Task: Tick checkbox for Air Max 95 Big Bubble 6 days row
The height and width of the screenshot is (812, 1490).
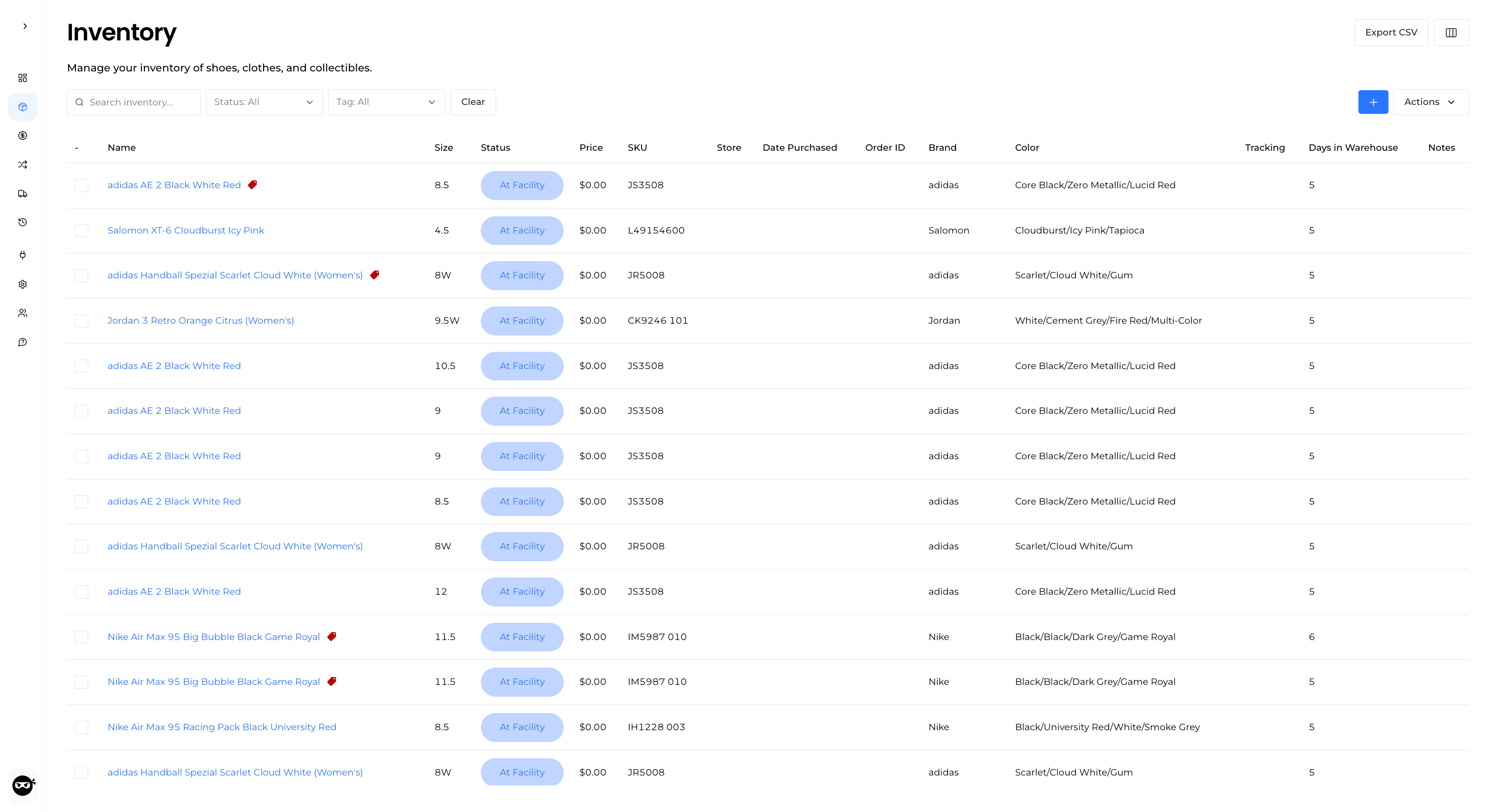Action: coord(82,637)
